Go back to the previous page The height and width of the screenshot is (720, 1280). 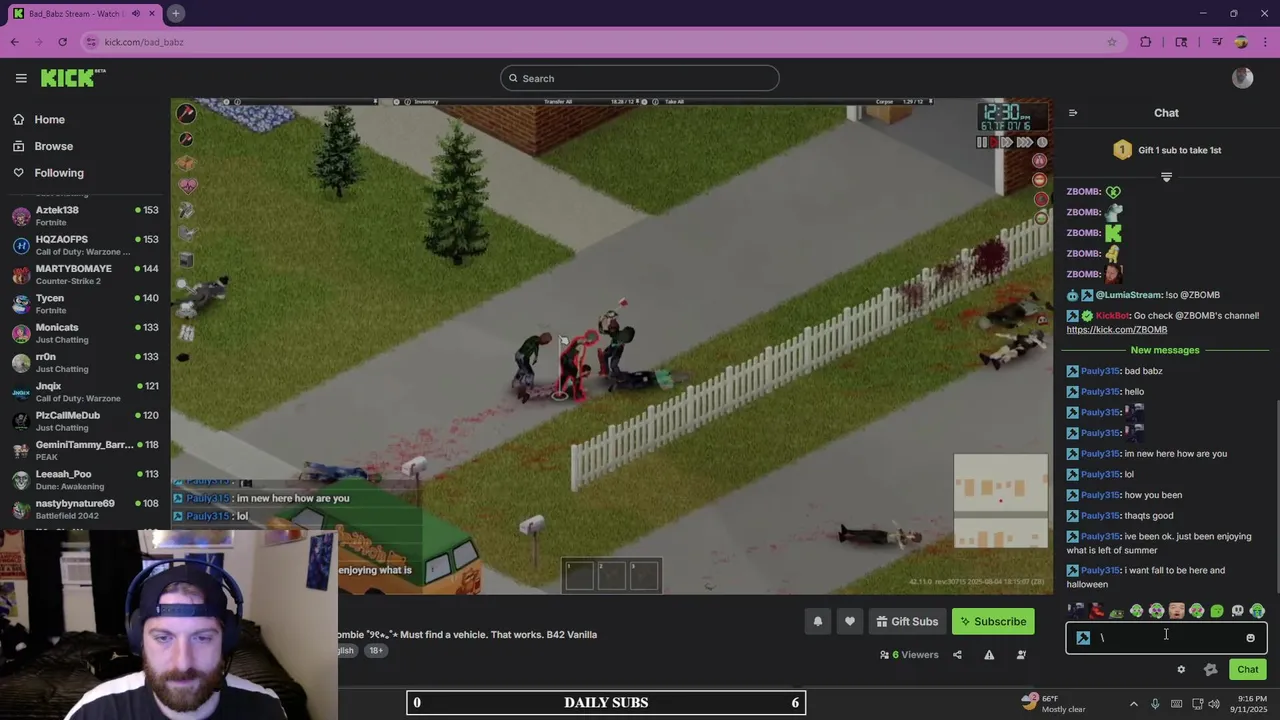14,42
